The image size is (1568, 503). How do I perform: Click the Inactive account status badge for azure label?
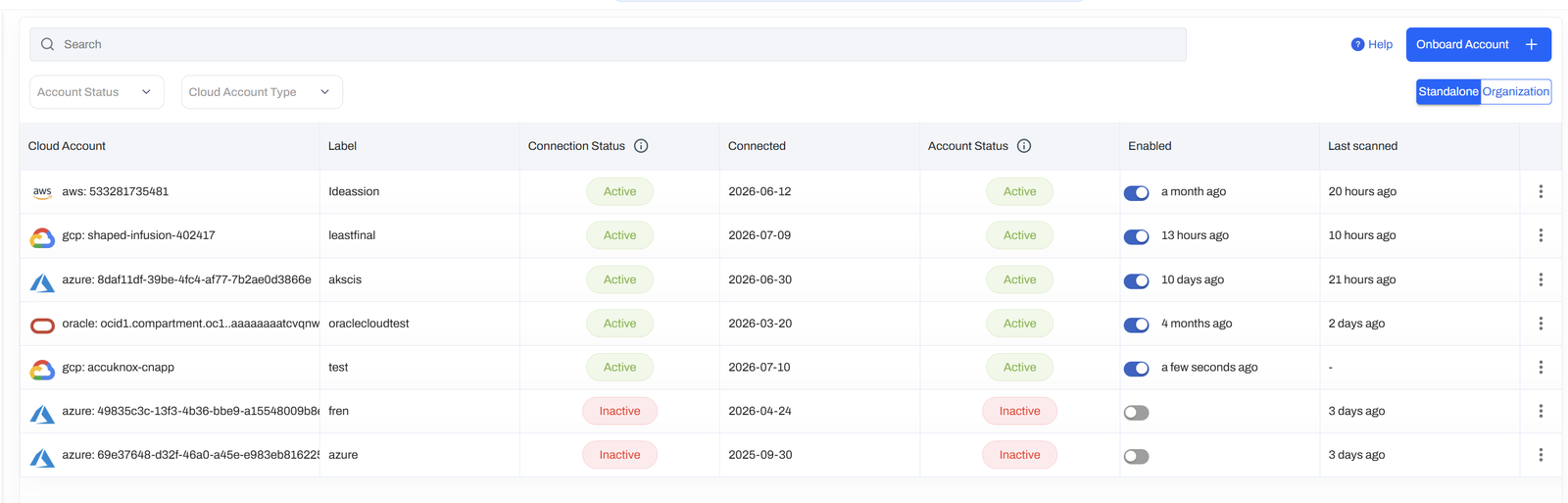(x=1019, y=455)
